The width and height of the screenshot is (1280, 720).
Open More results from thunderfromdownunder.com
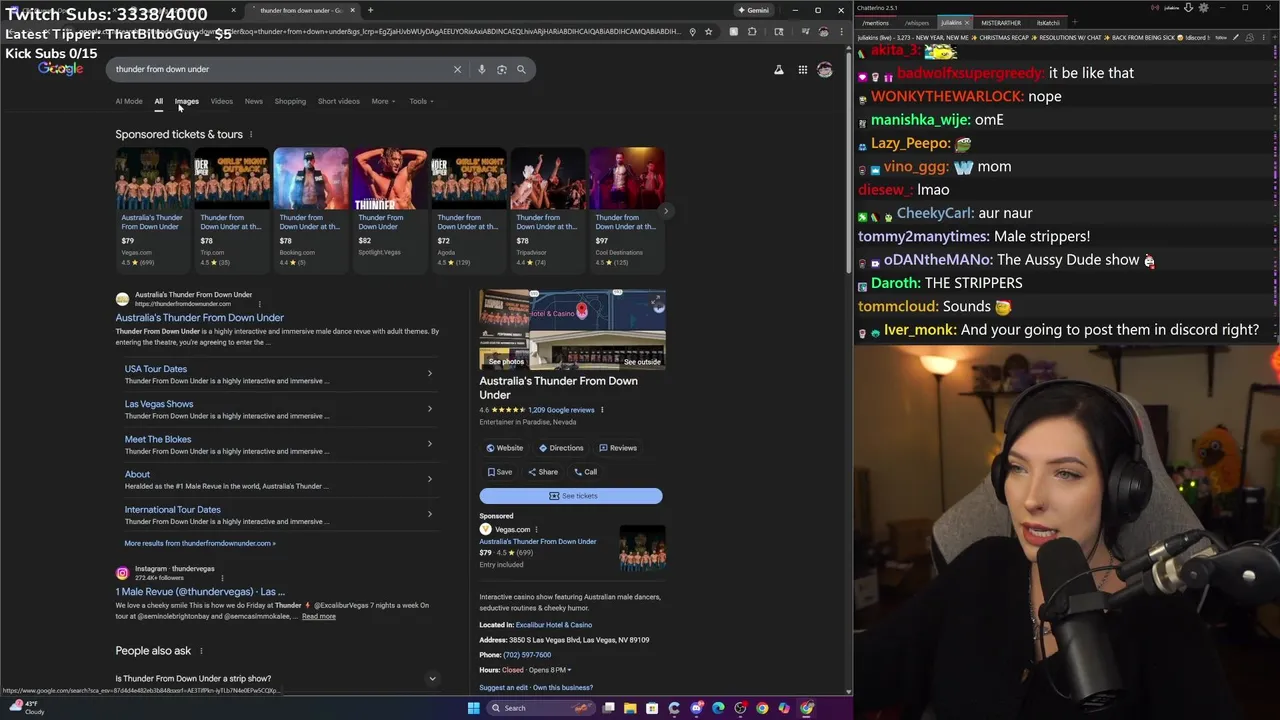[x=200, y=544]
